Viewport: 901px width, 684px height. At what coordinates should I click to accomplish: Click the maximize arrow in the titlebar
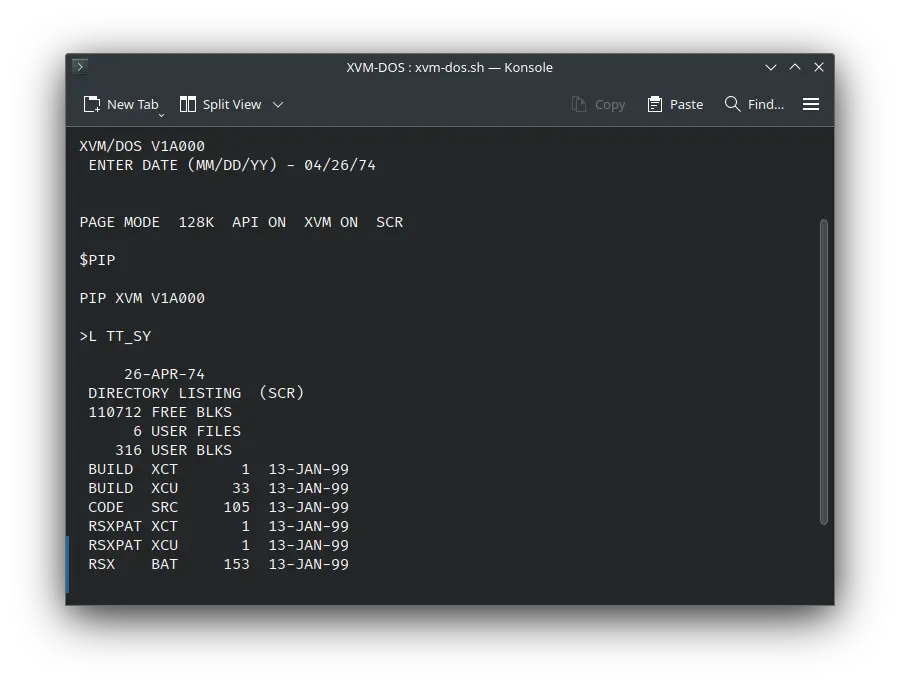[795, 67]
